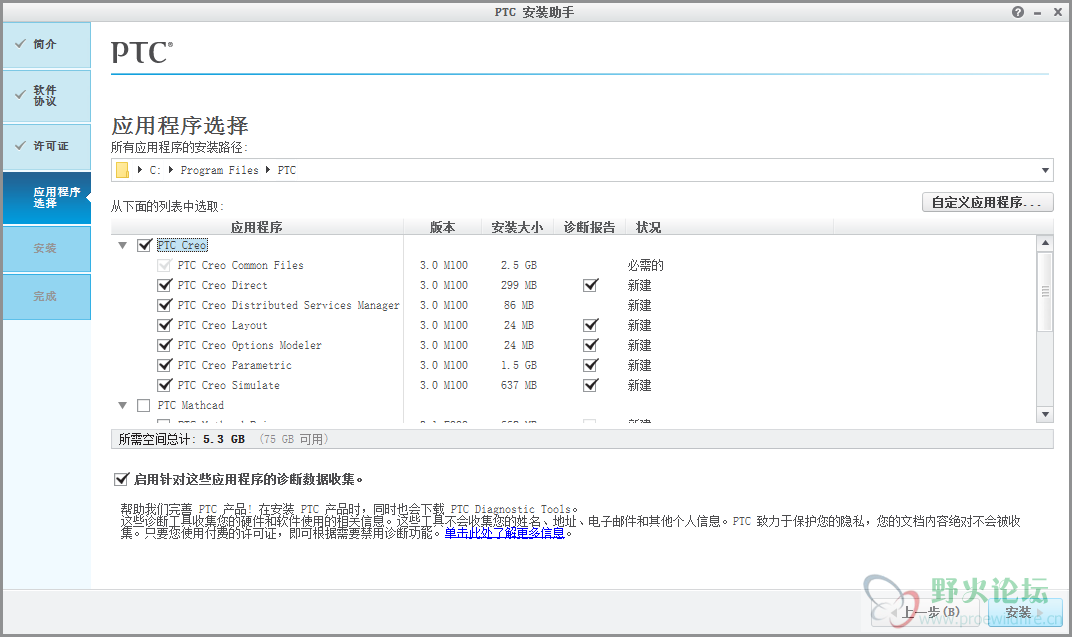Click the 安装 install button
This screenshot has height=637, width=1072.
click(1025, 612)
